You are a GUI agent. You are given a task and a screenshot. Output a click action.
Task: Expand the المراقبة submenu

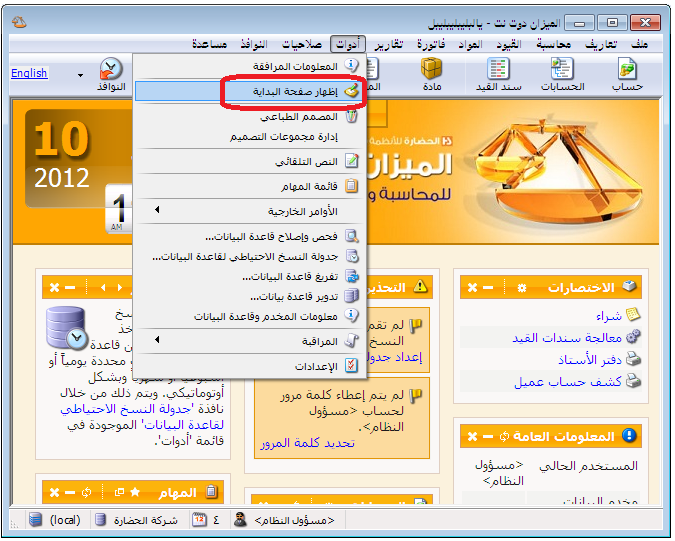point(250,341)
